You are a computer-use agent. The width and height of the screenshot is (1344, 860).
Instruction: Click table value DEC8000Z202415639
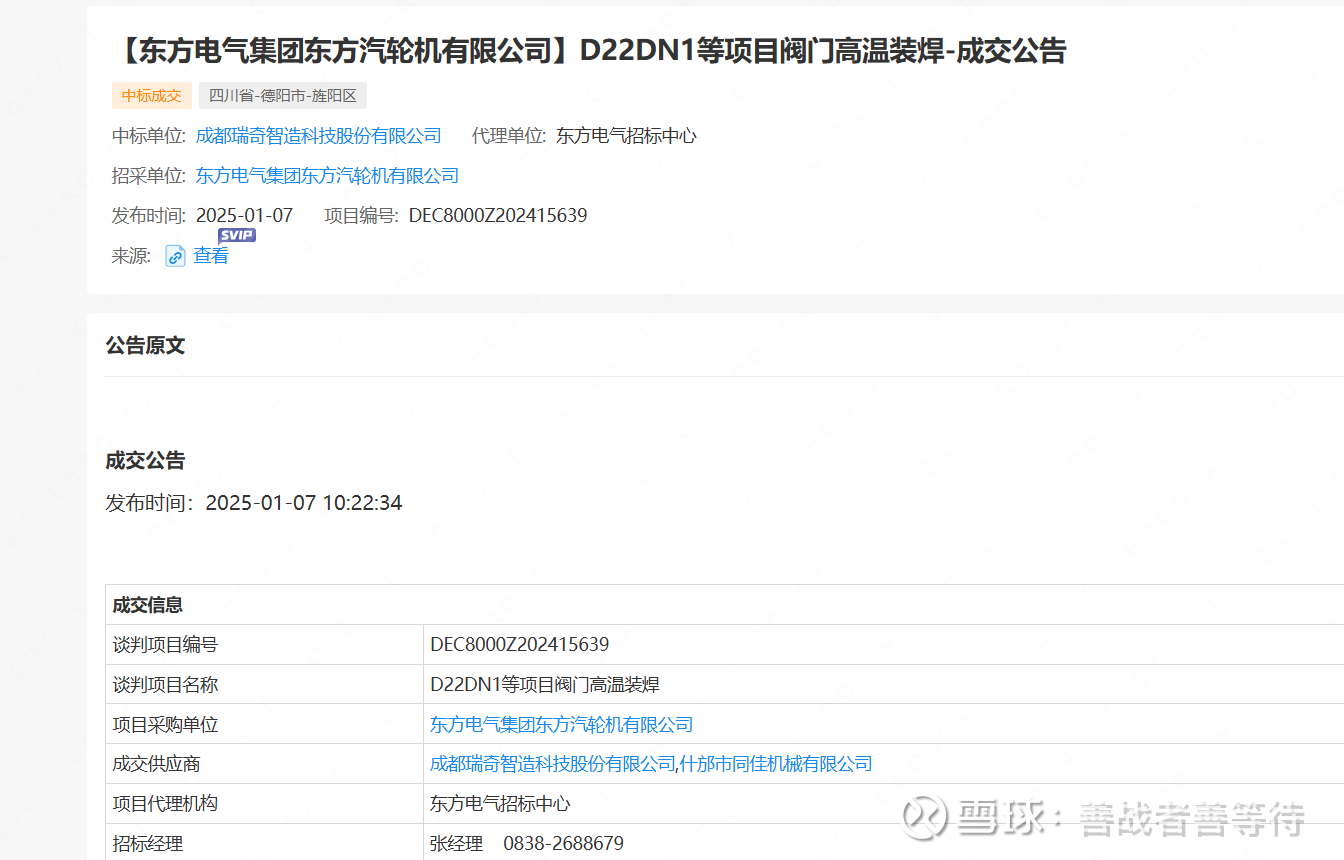click(520, 645)
